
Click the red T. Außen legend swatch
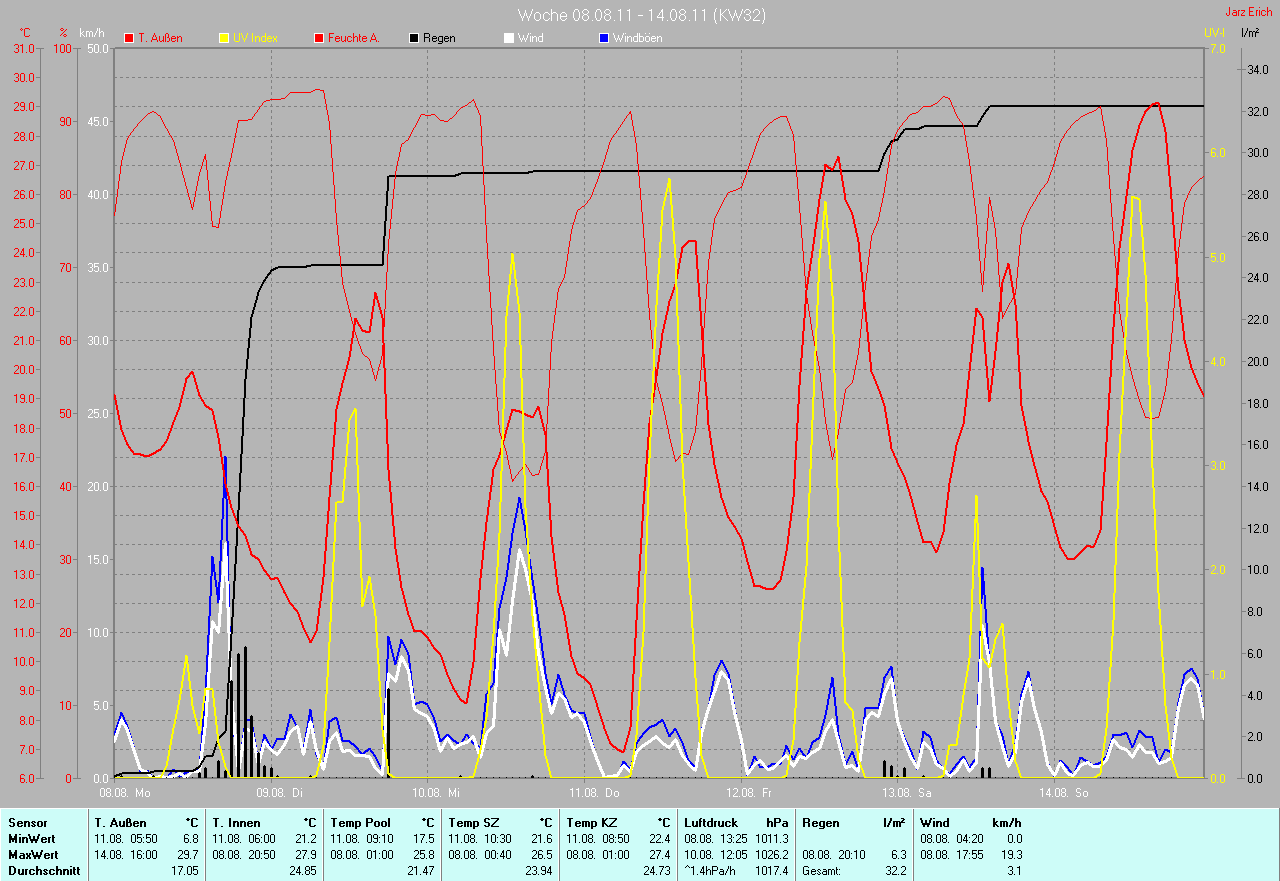click(129, 38)
